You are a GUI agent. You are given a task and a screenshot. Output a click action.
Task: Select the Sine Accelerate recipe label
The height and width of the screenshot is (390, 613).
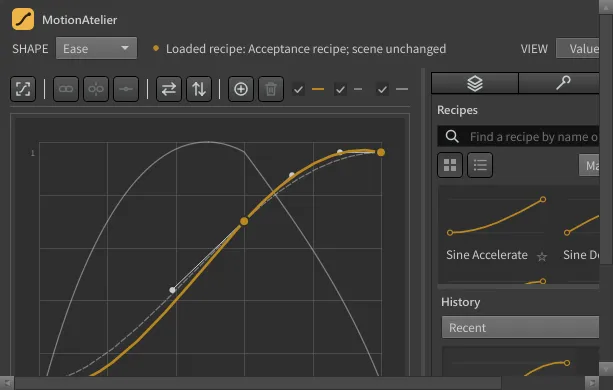(487, 255)
